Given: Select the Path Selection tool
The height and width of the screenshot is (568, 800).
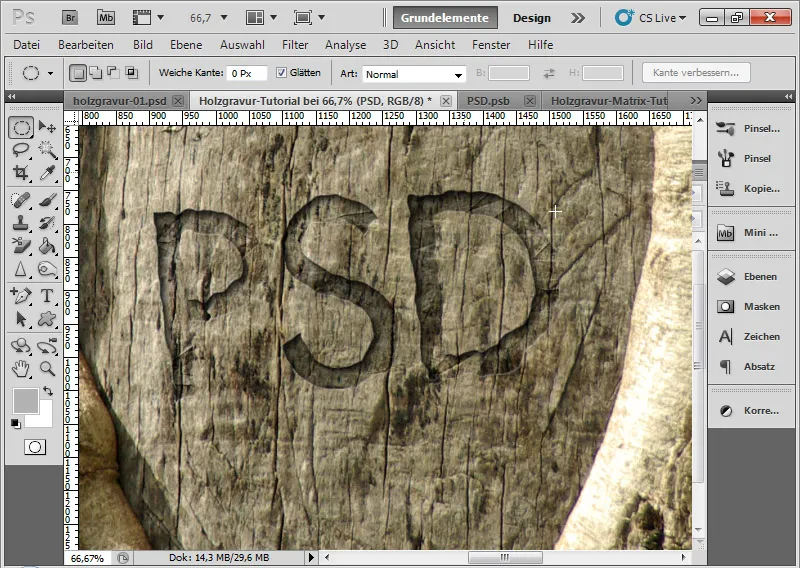Looking at the screenshot, I should (21, 319).
